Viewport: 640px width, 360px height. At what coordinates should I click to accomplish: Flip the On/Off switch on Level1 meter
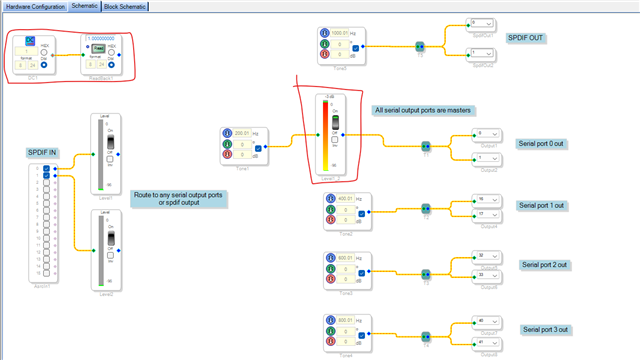point(110,142)
